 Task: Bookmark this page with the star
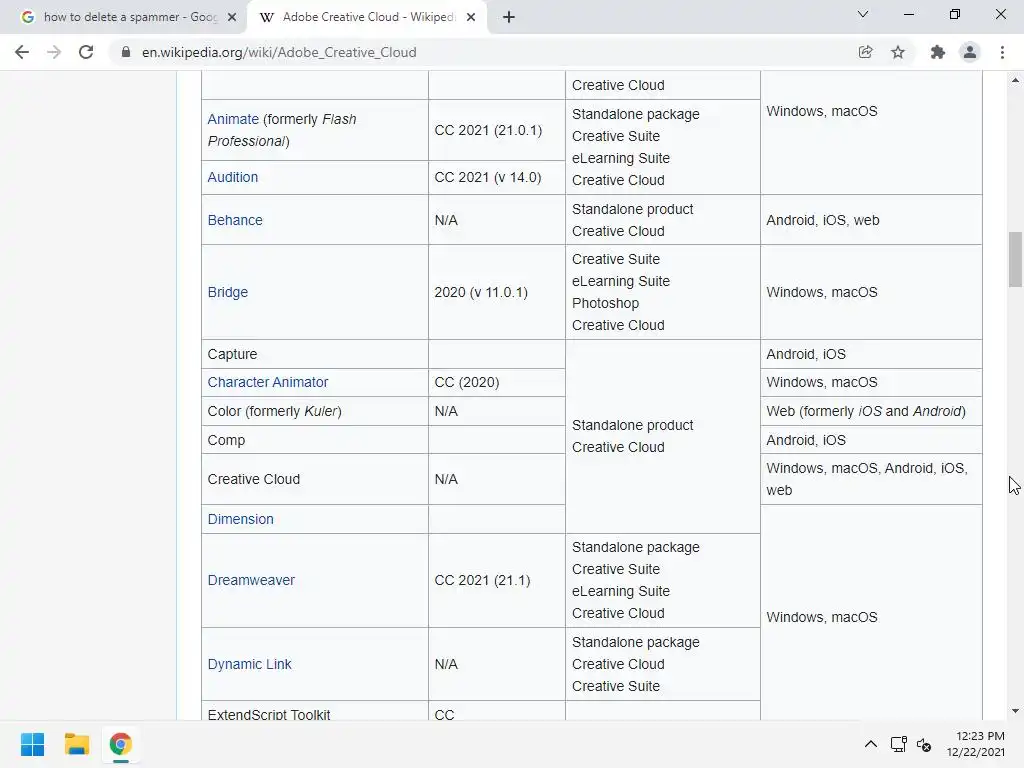click(x=898, y=52)
